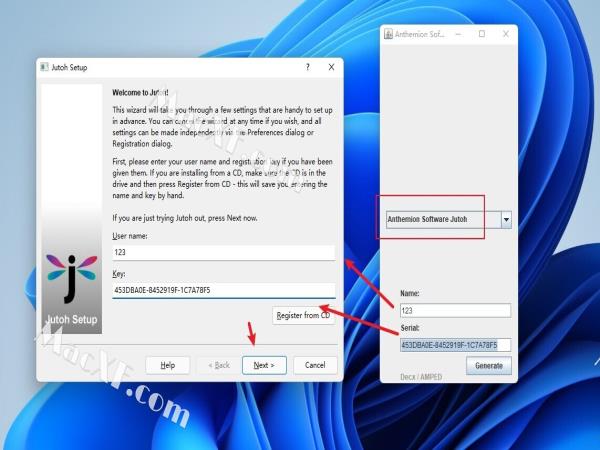
Task: Maximize the Anthemion keygen window
Action: click(x=482, y=34)
